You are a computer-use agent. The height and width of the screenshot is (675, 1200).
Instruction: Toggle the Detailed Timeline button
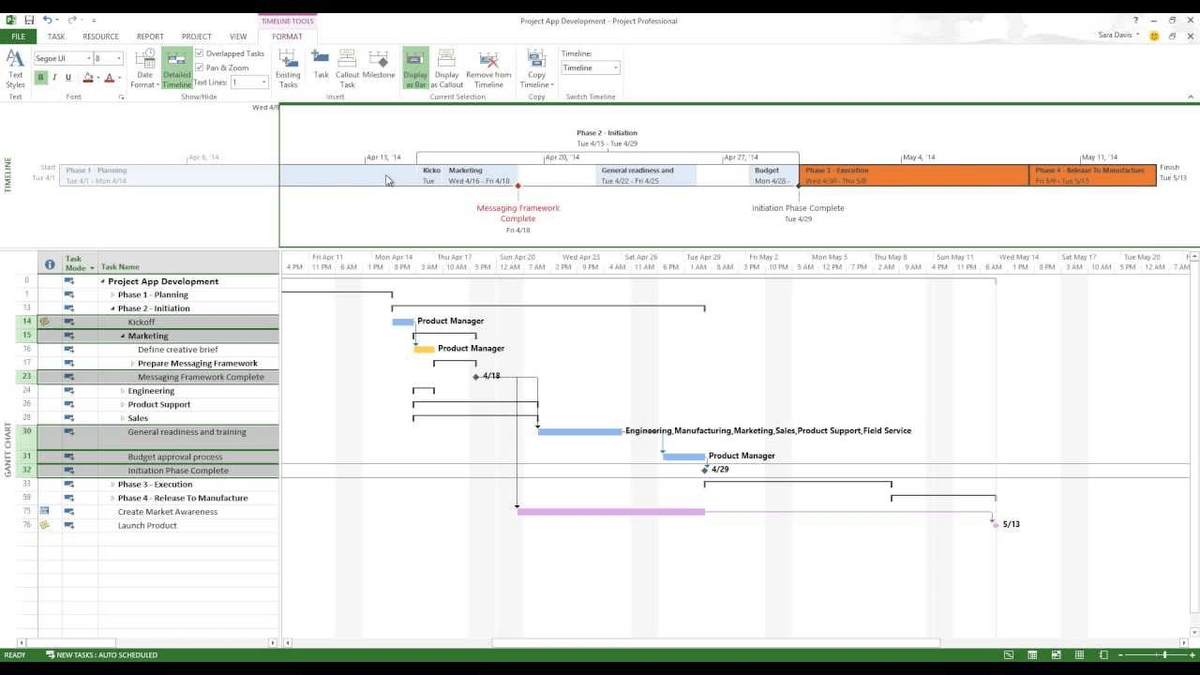tap(177, 68)
